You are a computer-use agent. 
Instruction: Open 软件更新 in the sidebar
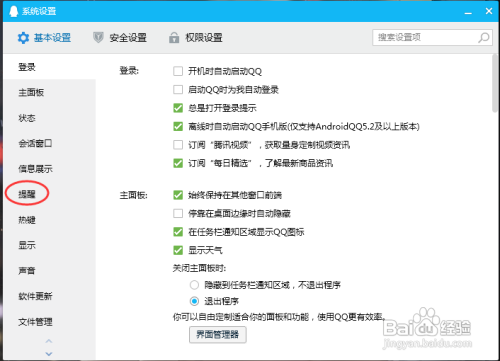click(x=49, y=296)
